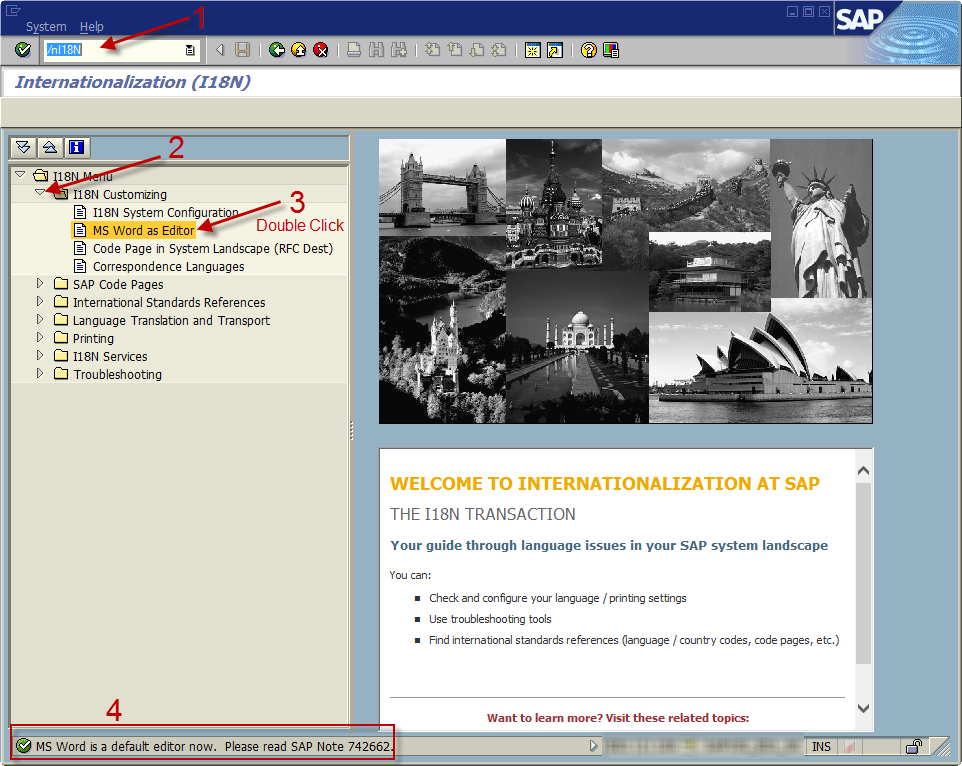The width and height of the screenshot is (962, 766).
Task: Click the green Back arrow icon
Action: click(x=277, y=50)
